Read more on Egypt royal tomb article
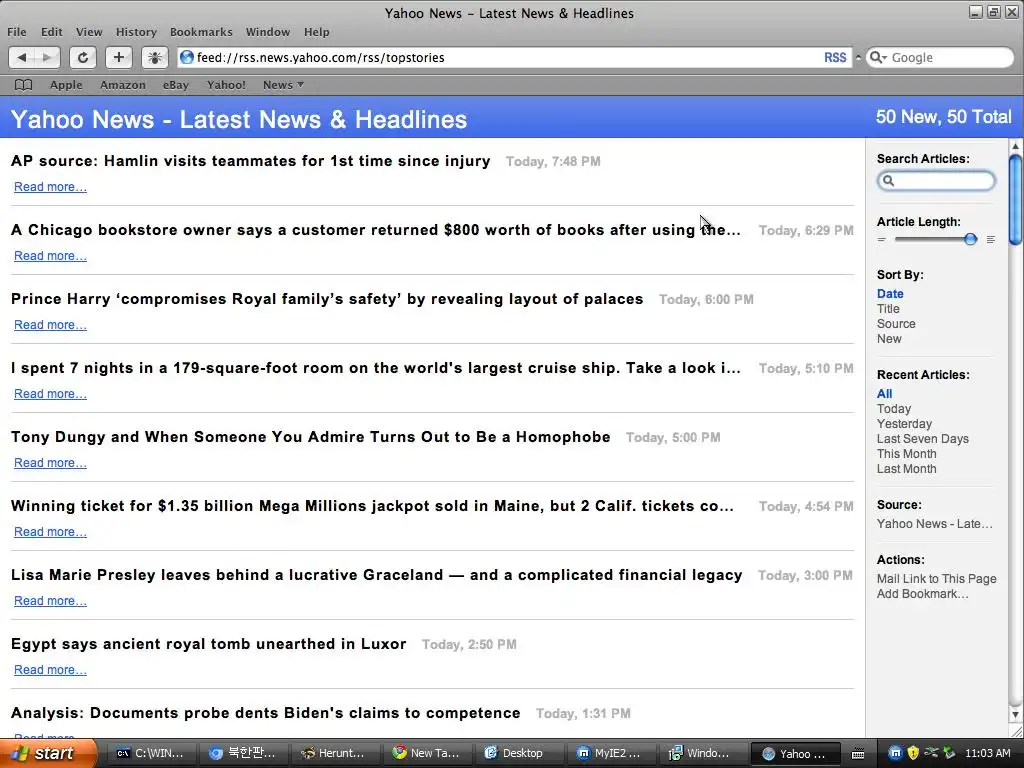The image size is (1024, 768). pyautogui.click(x=50, y=670)
